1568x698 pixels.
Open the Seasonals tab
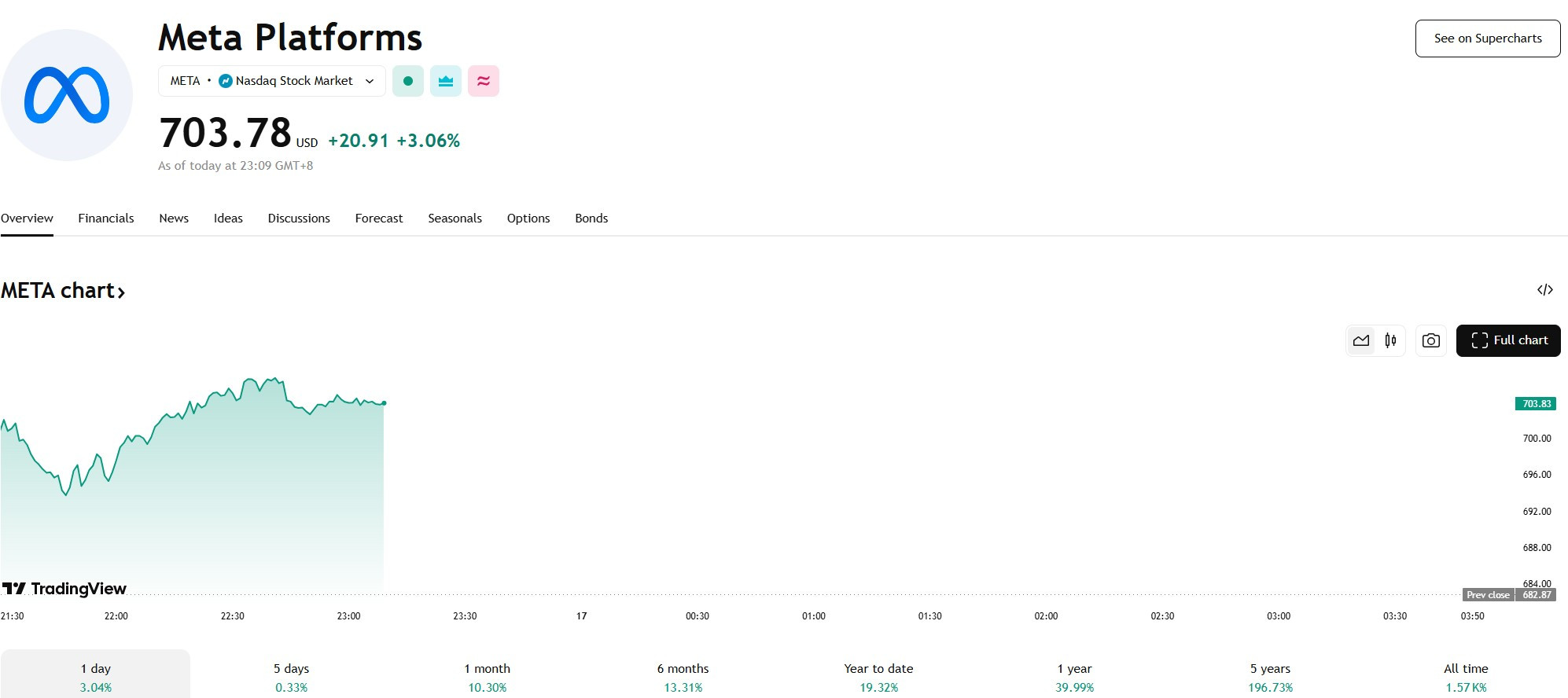pyautogui.click(x=455, y=219)
